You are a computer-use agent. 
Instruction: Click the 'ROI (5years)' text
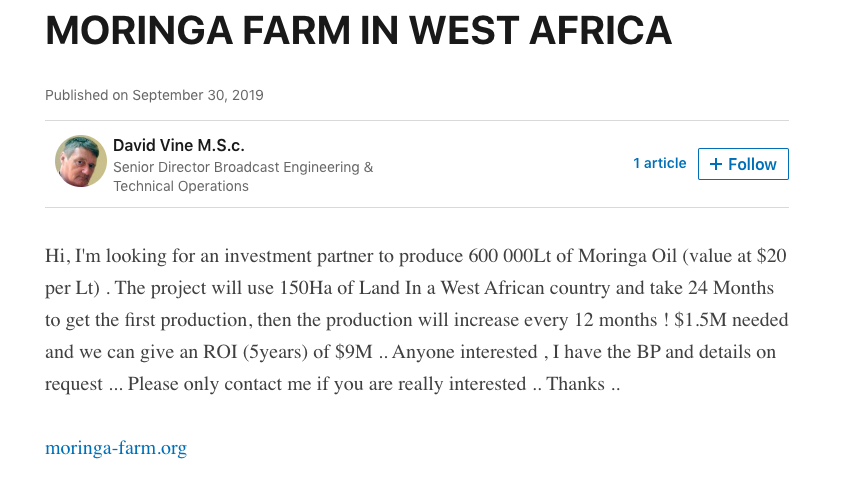tap(255, 352)
